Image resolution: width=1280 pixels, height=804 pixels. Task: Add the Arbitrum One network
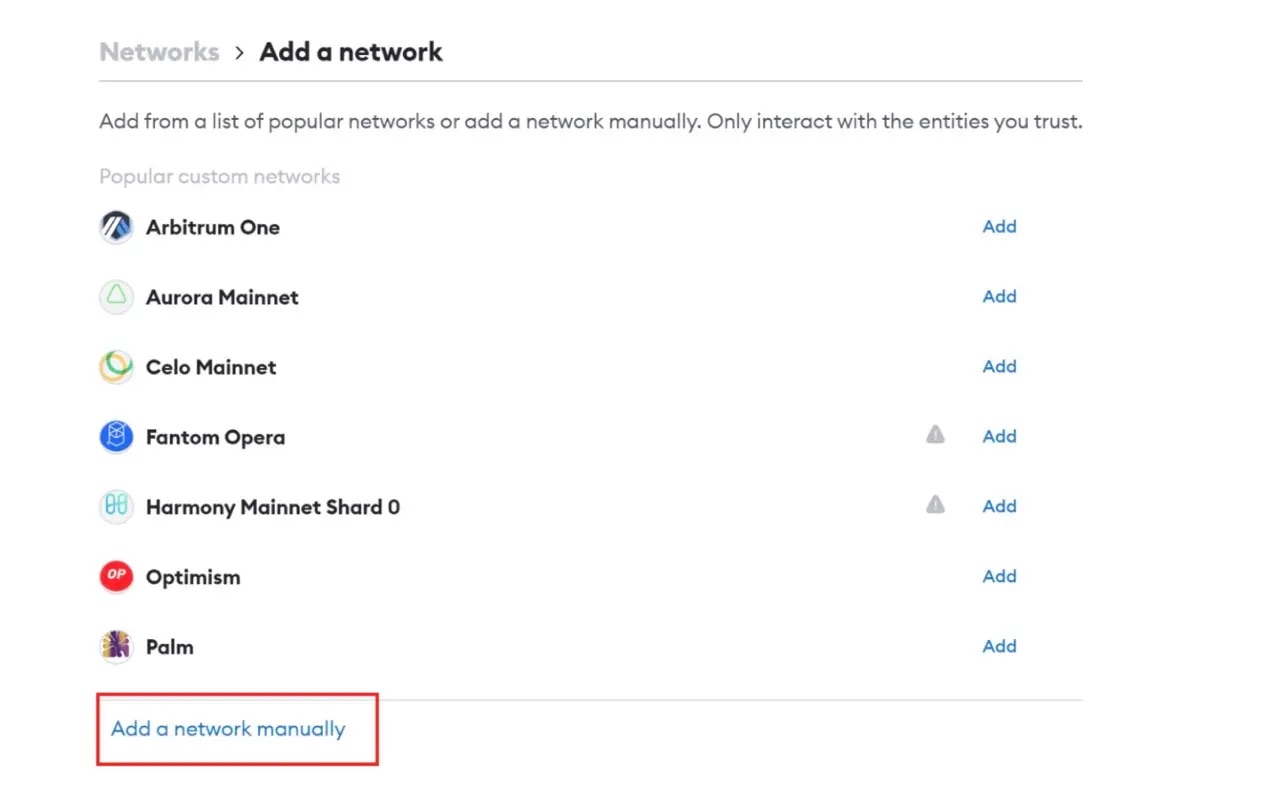pos(999,227)
